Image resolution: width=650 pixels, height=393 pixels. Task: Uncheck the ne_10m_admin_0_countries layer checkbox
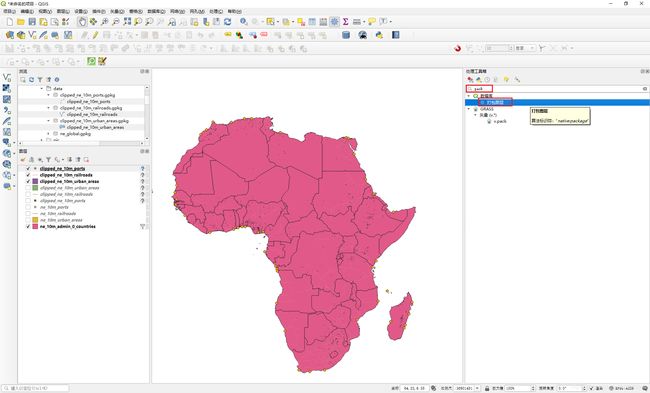point(28,226)
